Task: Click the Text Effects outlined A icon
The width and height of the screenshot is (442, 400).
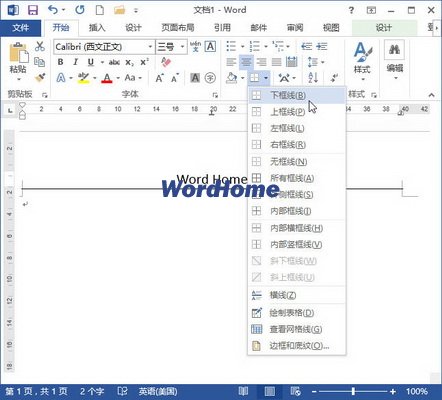Action: [x=61, y=78]
